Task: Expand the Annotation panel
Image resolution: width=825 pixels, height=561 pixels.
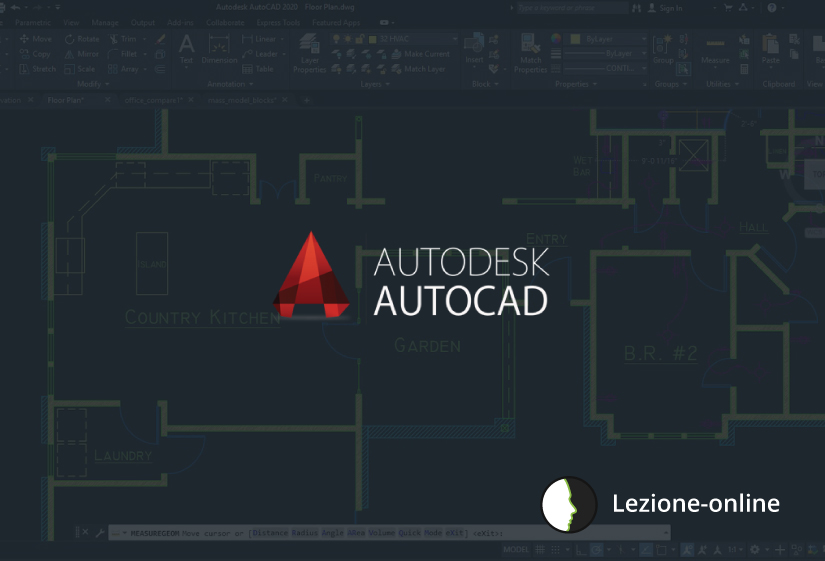Action: coord(230,84)
